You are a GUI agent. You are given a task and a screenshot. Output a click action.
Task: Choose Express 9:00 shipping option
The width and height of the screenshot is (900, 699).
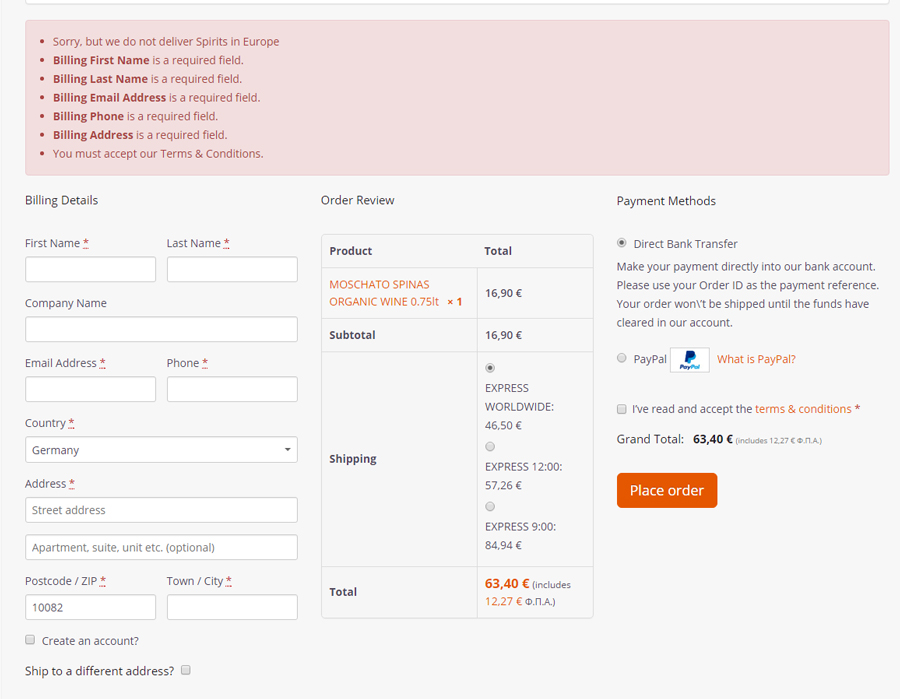(x=490, y=507)
